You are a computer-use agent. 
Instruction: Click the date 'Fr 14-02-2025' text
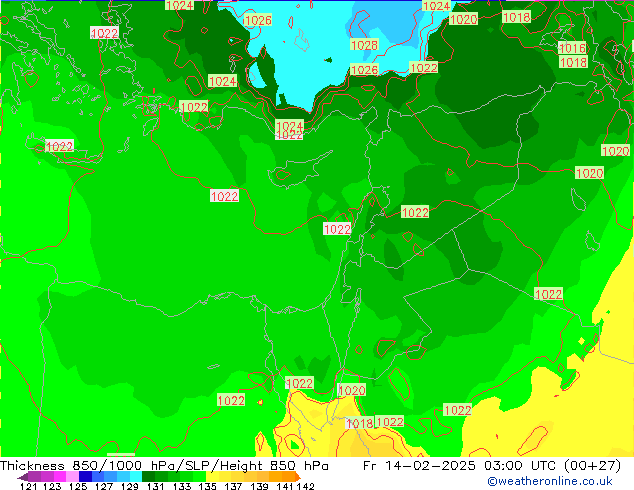419,465
